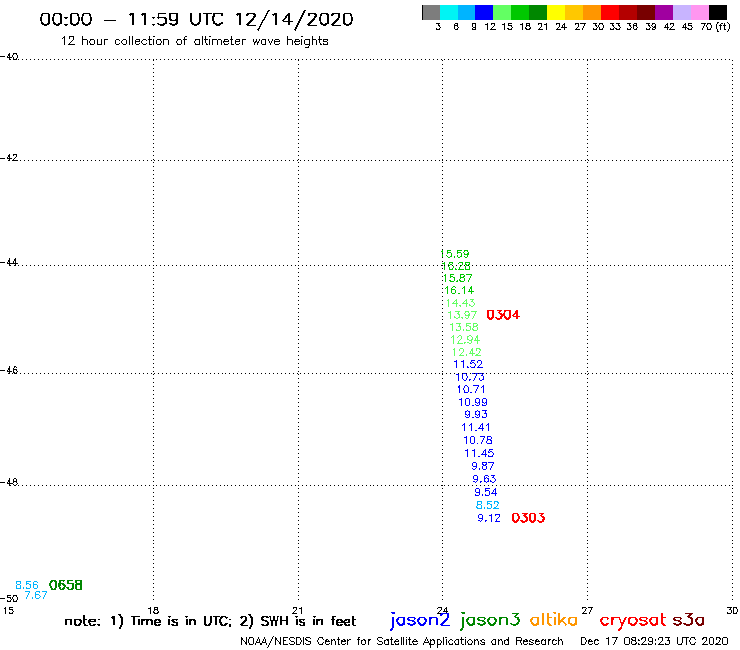The width and height of the screenshot is (740, 650).
Task: Click the gray swatch in the color scale
Action: coord(431,12)
